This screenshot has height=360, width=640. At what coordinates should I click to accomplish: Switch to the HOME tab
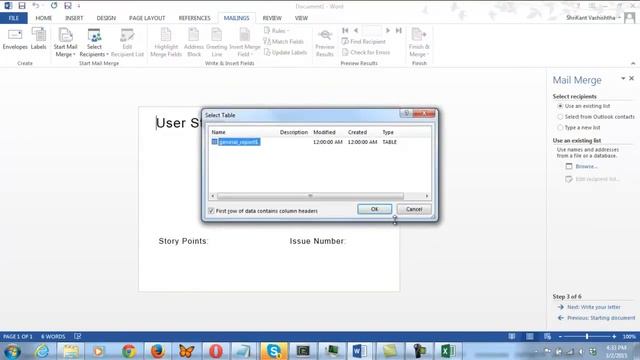click(44, 18)
